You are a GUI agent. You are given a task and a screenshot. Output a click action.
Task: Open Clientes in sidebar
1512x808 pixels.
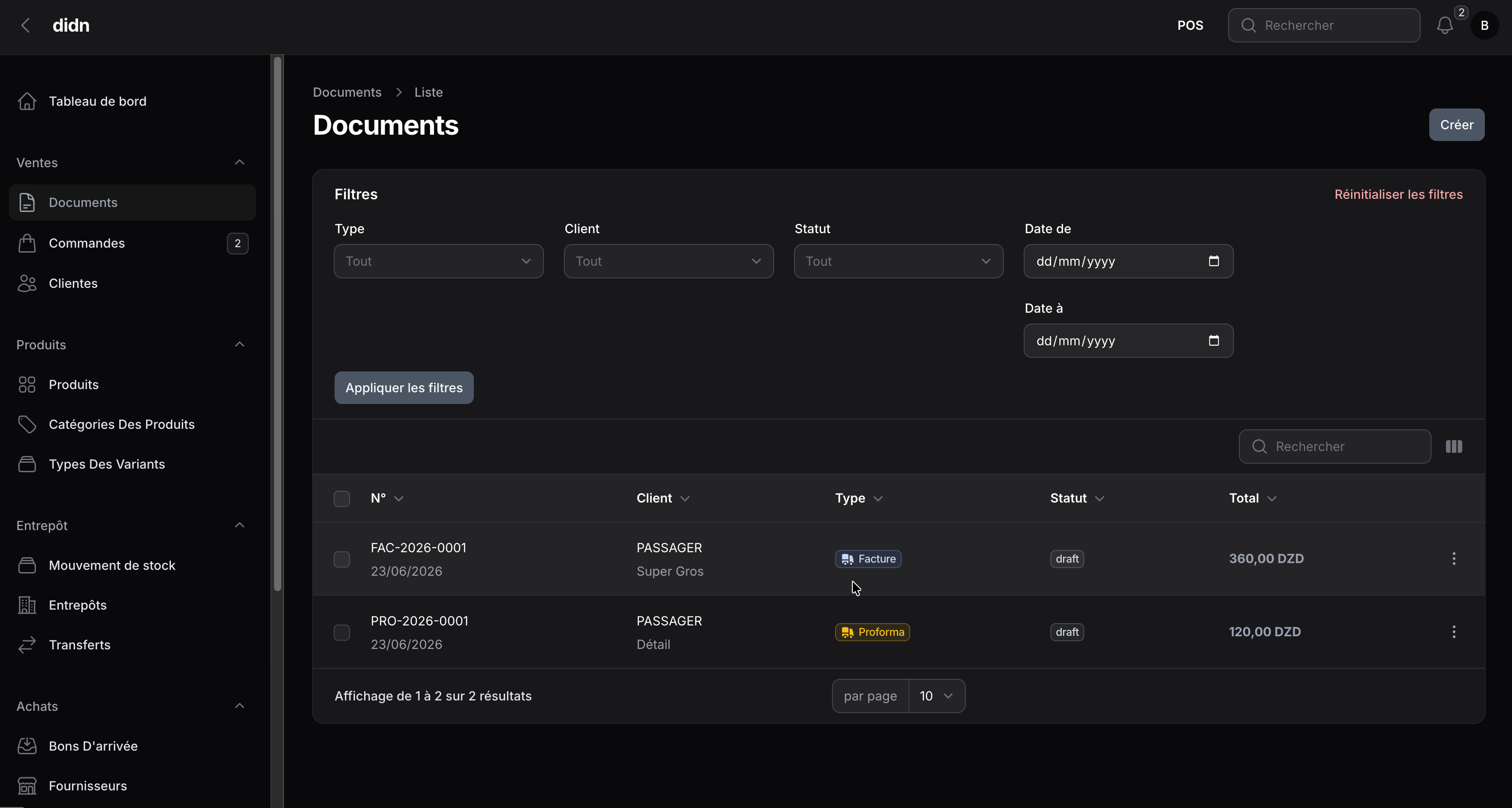132,283
